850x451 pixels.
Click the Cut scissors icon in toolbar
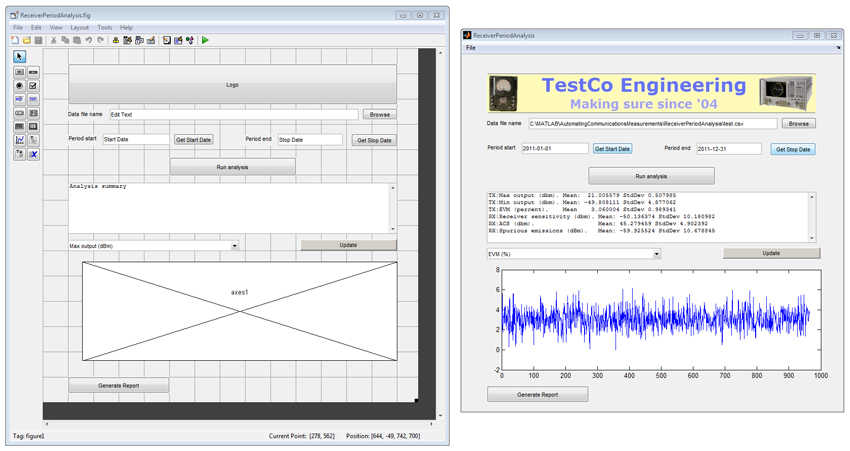53,40
